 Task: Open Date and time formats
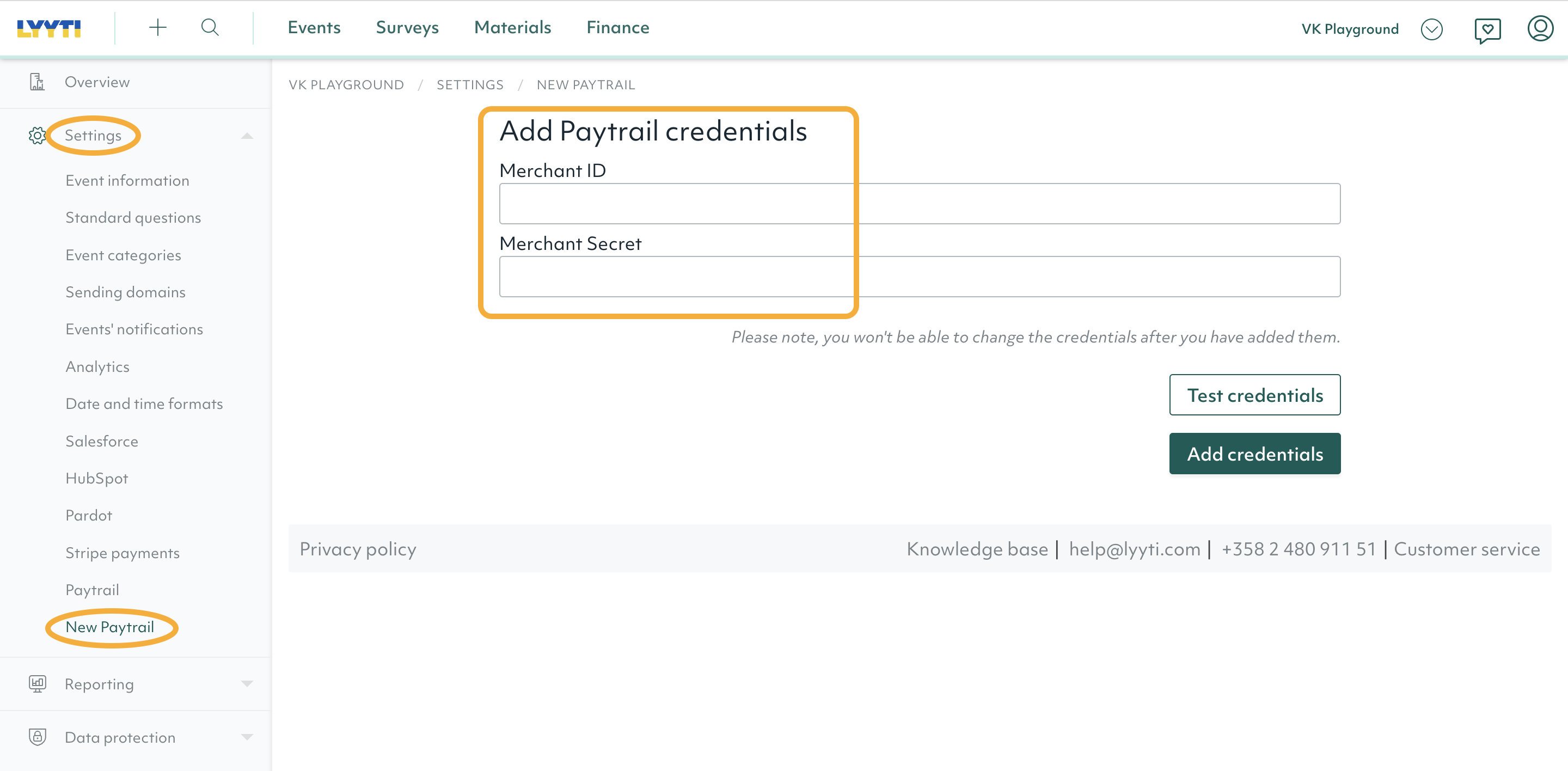click(x=144, y=404)
